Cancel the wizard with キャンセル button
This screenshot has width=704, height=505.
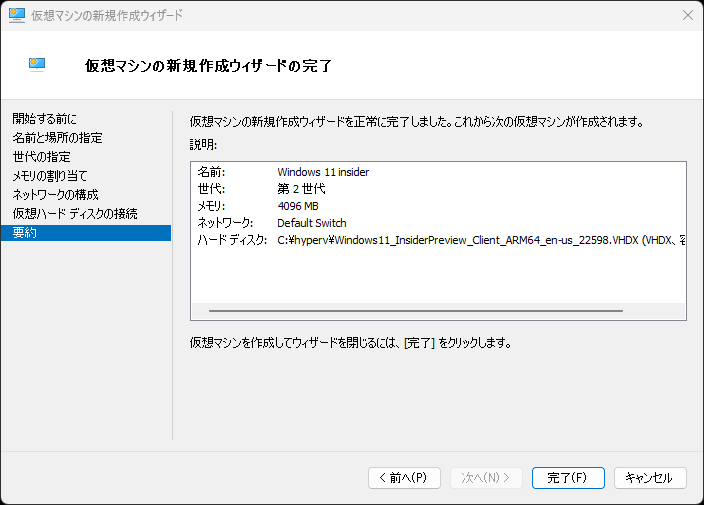650,478
